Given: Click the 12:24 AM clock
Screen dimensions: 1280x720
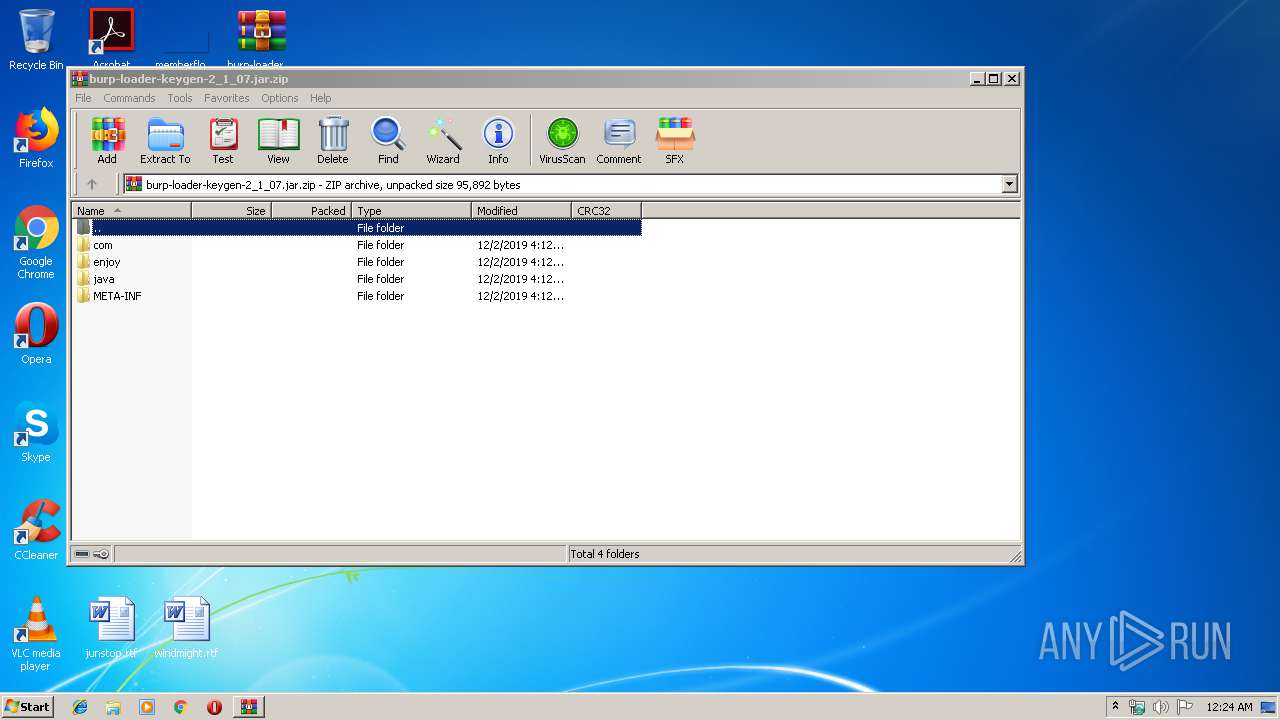Looking at the screenshot, I should coord(1229,707).
